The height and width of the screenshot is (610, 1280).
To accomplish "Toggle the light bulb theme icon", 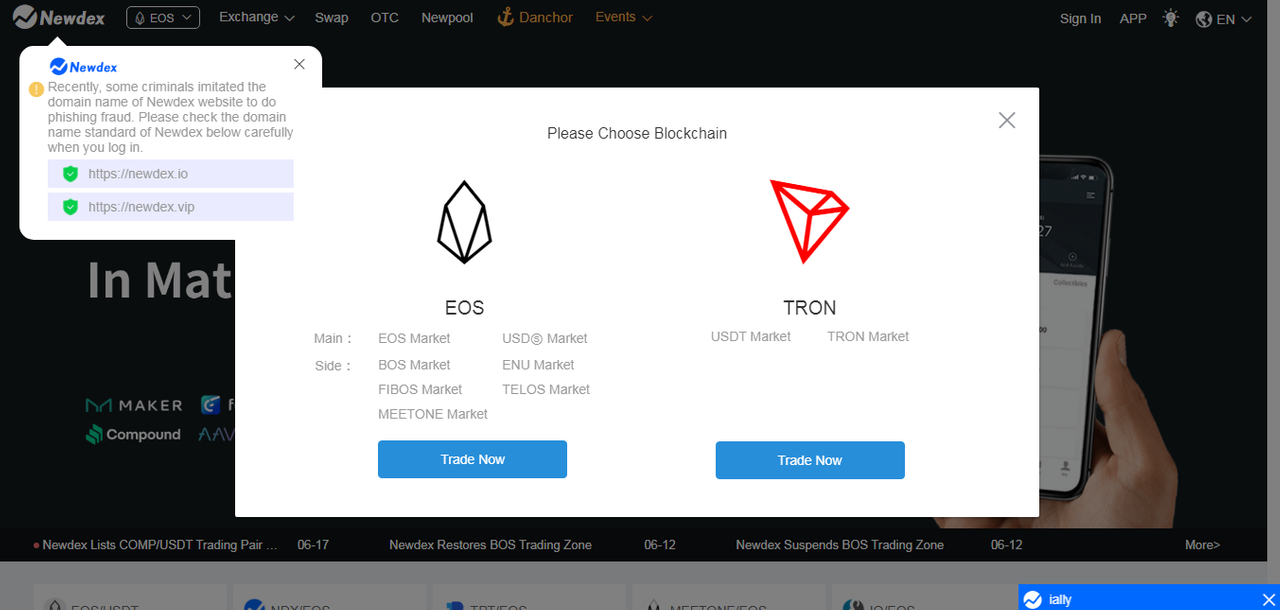I will point(1171,18).
